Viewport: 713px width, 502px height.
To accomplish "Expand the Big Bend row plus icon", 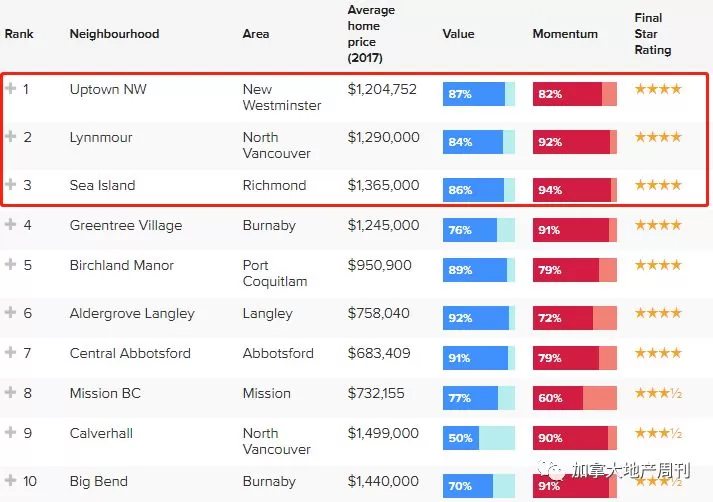I will pyautogui.click(x=10, y=480).
